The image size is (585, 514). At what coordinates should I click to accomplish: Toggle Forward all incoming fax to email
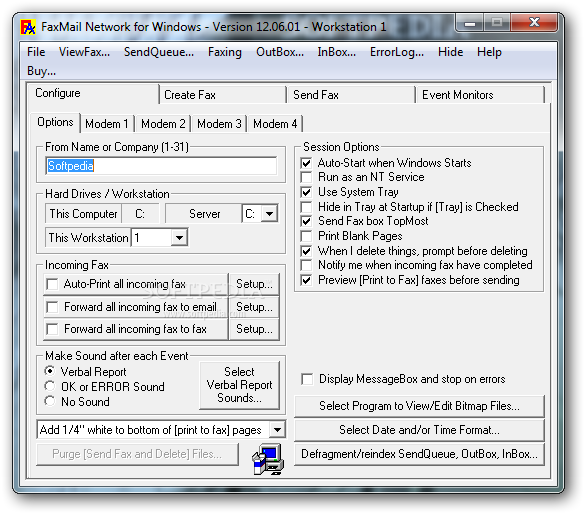tap(52, 307)
